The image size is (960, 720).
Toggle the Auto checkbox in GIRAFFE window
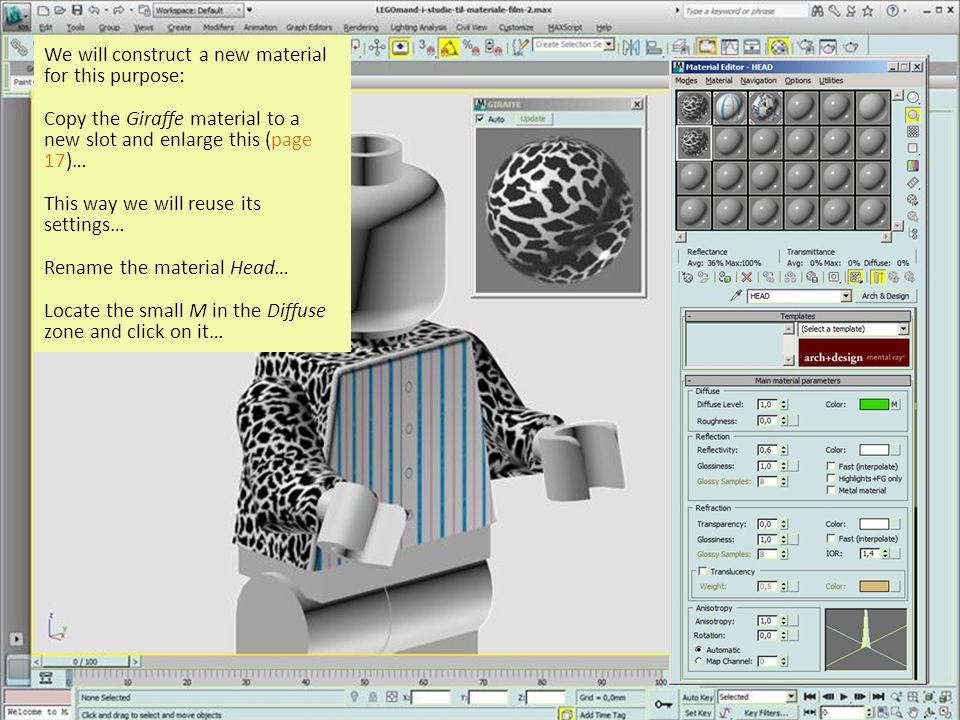[480, 119]
